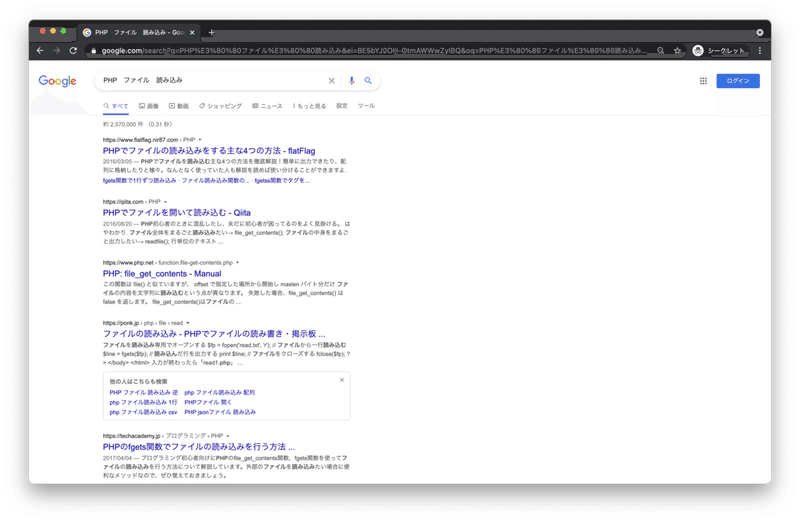Open Qiita result PHPでファイルを開いて読み込む
Screen dimensions: 800x522
[x=177, y=212]
